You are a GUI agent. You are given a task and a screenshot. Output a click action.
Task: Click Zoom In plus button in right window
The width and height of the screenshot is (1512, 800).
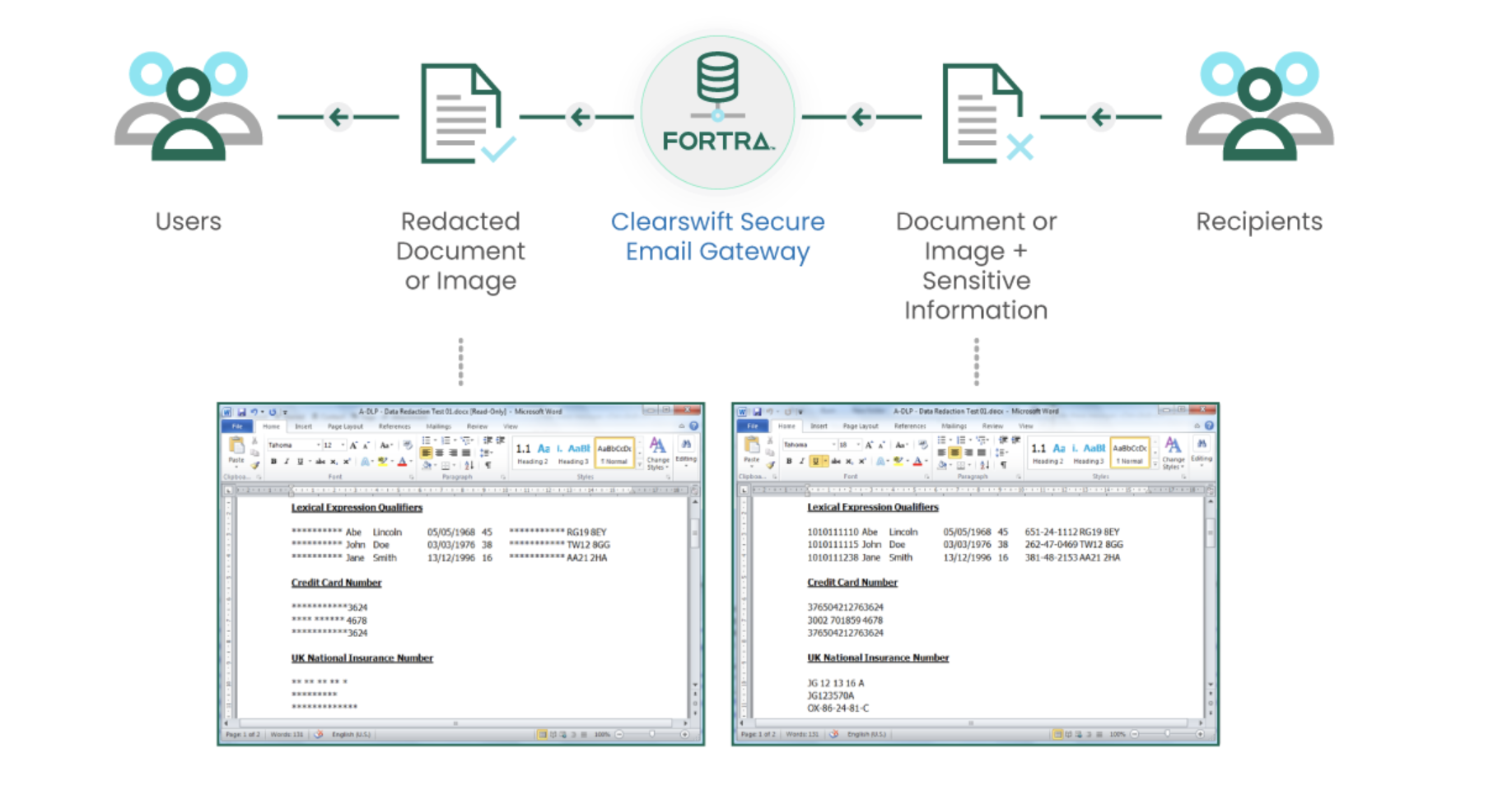click(x=1200, y=734)
